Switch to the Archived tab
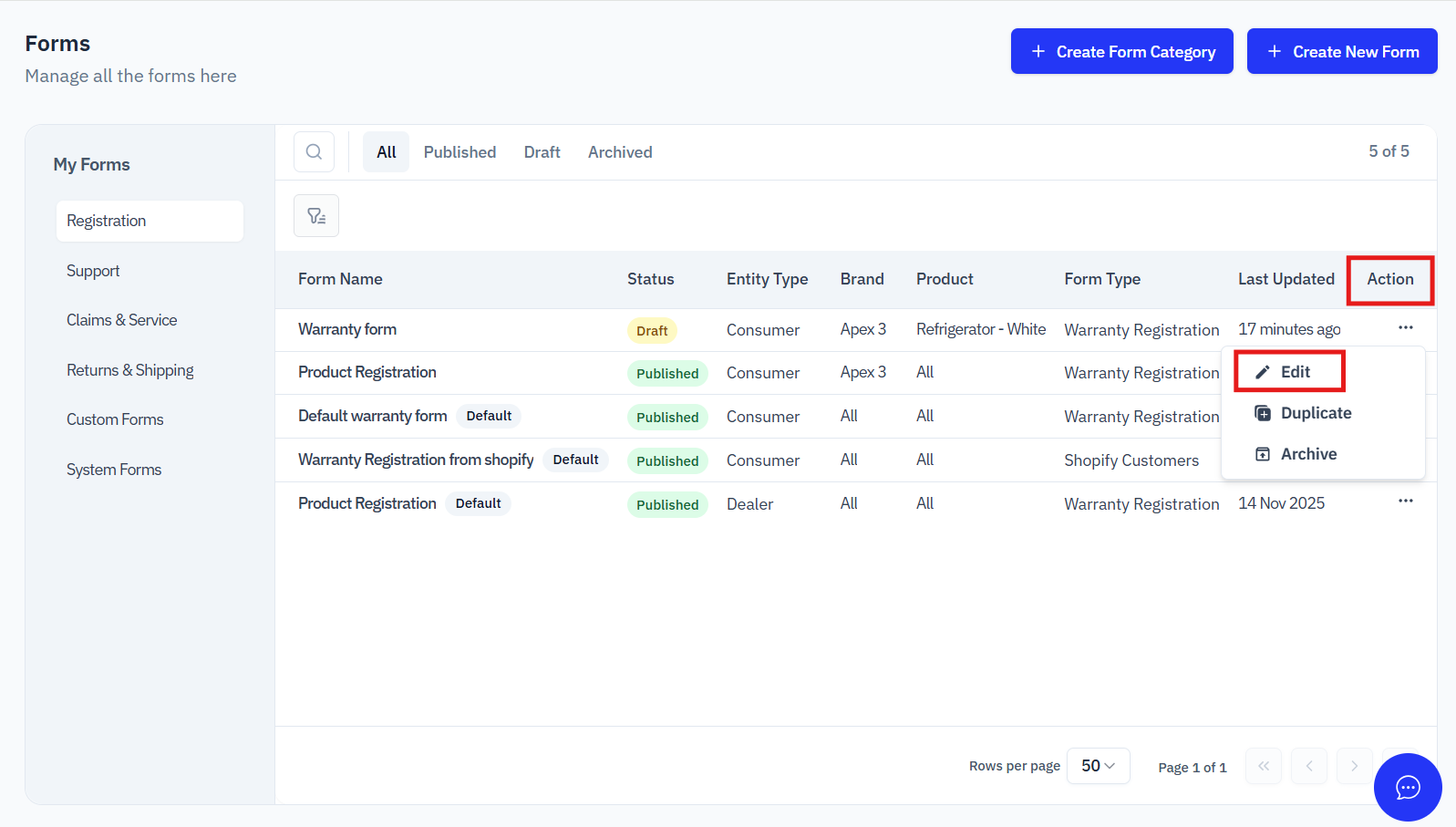 pos(620,152)
